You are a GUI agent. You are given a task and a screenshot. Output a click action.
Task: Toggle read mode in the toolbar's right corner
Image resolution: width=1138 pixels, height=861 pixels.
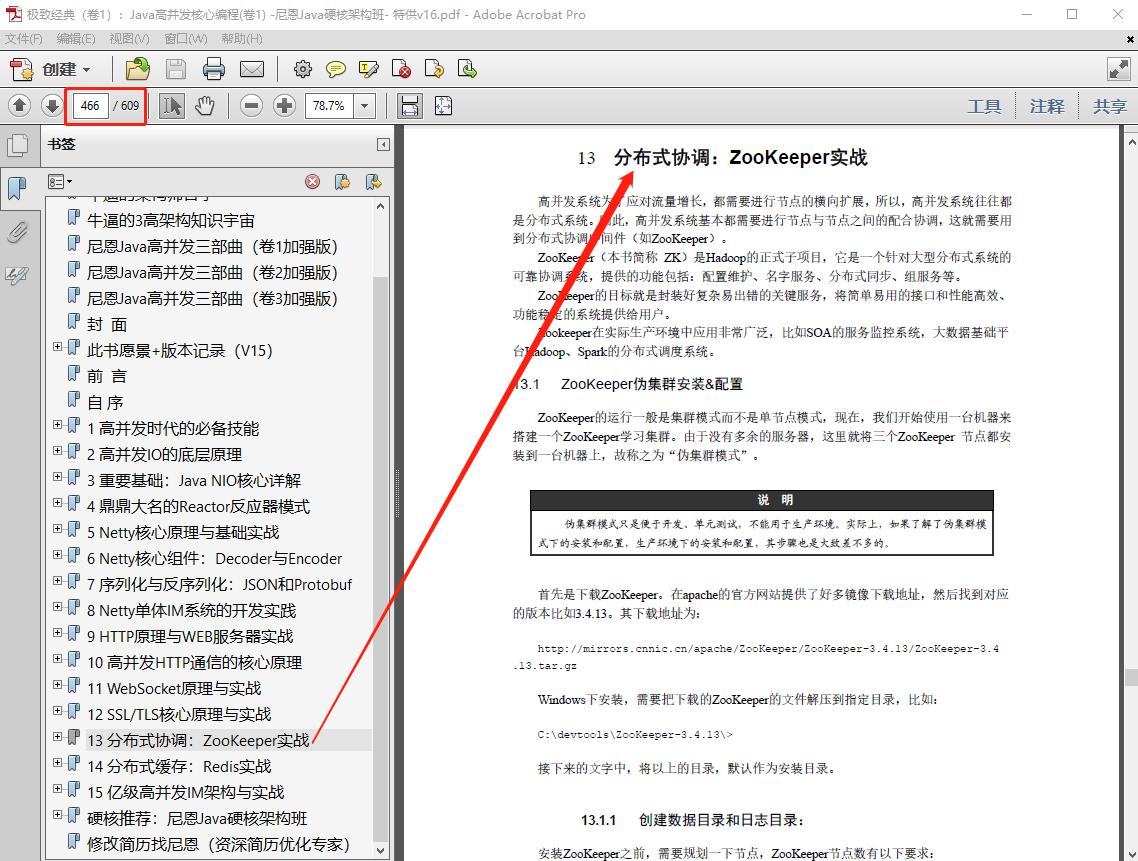1118,70
